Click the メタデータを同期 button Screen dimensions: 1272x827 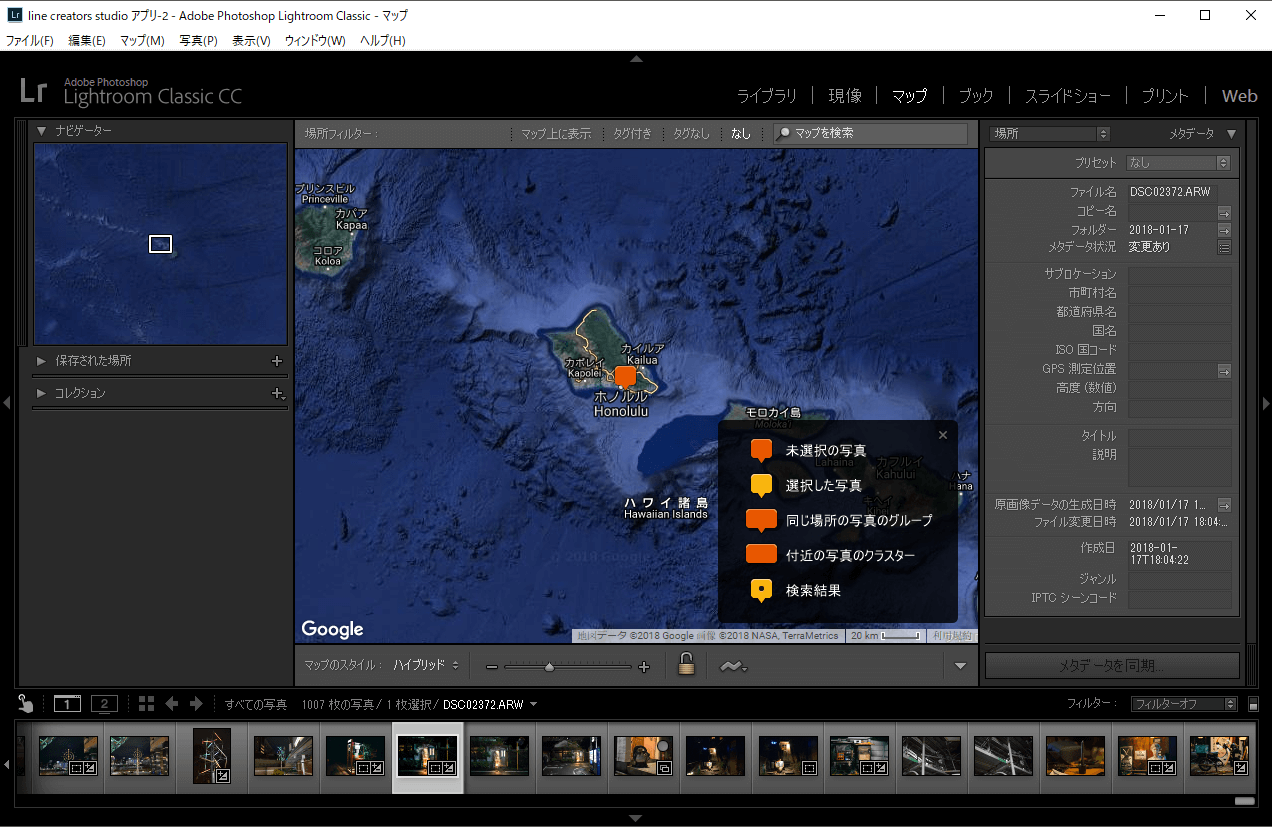(1112, 665)
